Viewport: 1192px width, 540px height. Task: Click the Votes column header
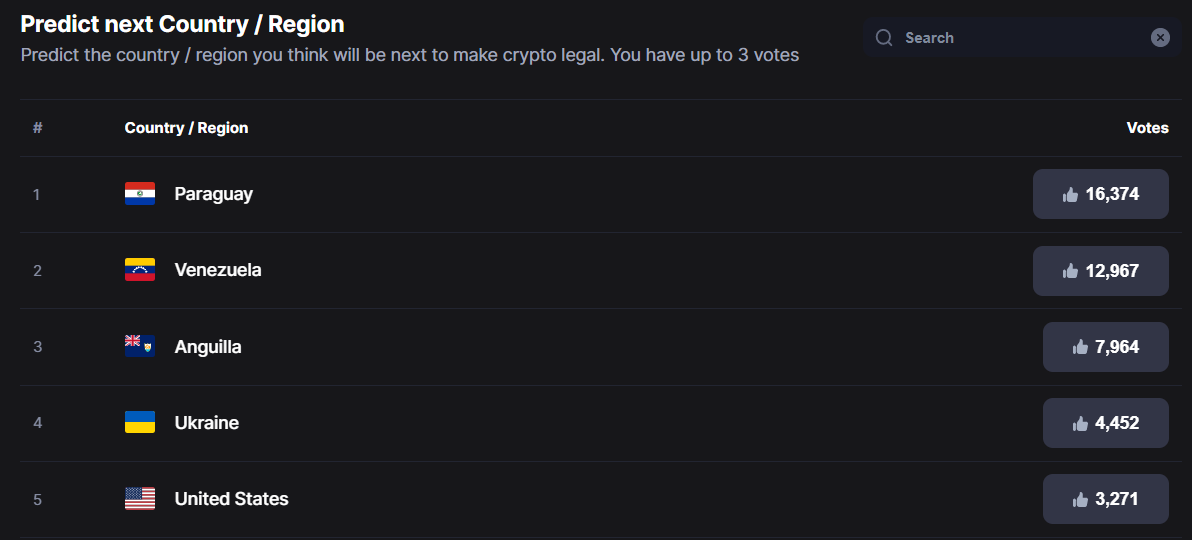pos(1147,128)
